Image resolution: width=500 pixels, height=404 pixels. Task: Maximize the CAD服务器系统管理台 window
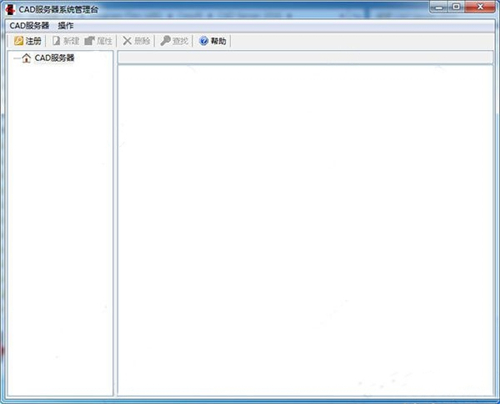coord(457,7)
